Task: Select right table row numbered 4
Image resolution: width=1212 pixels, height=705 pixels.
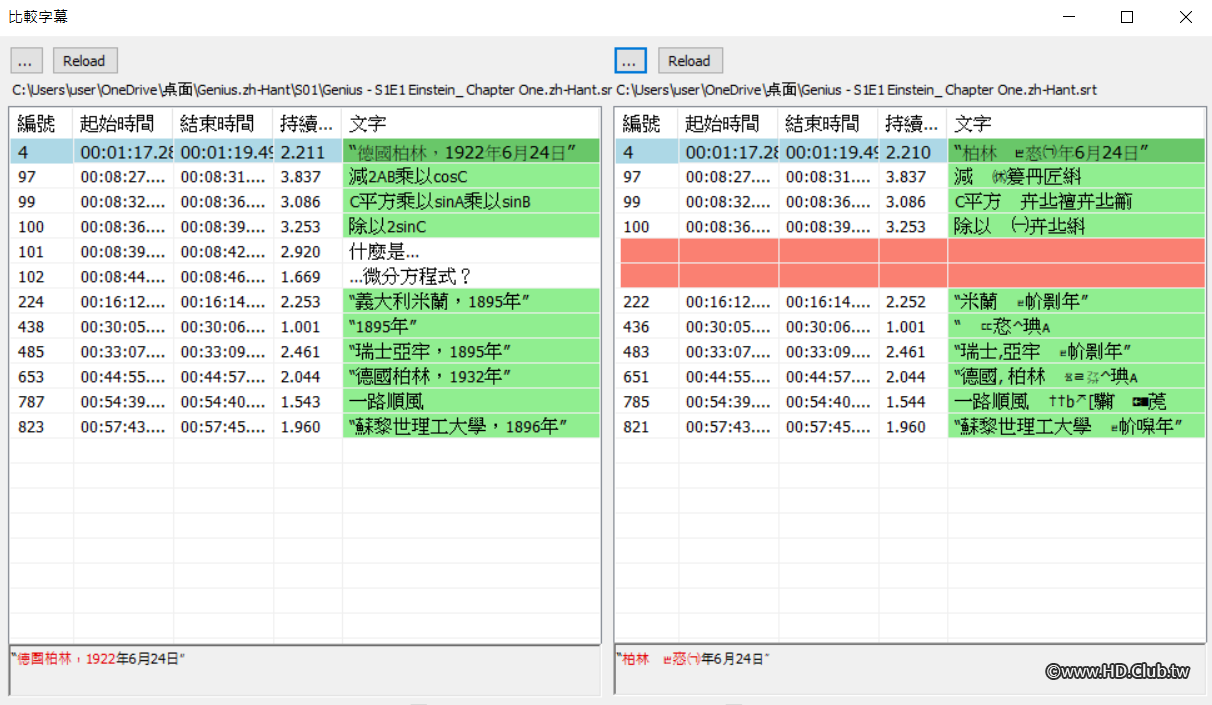Action: (910, 152)
